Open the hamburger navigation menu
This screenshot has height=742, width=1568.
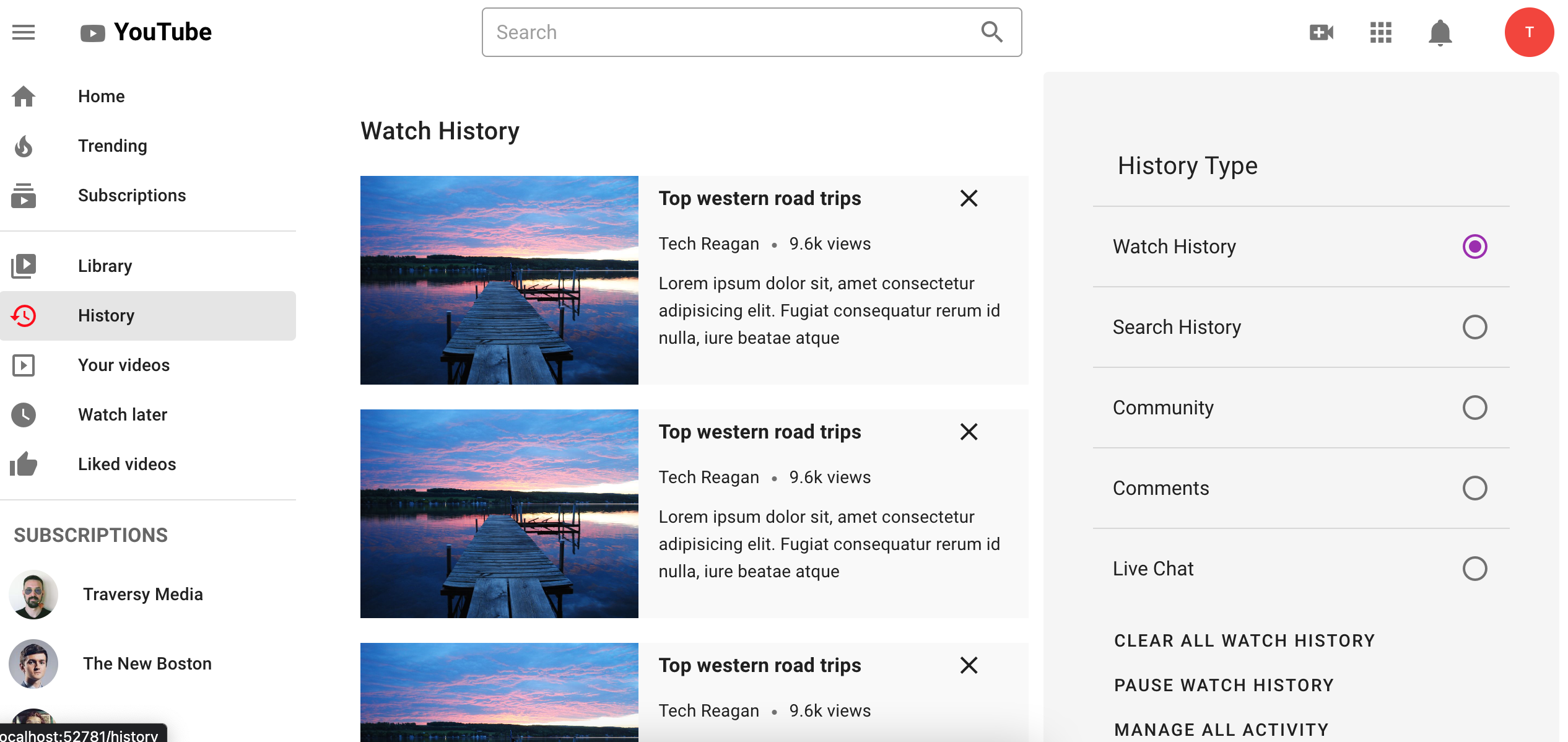pyautogui.click(x=24, y=32)
